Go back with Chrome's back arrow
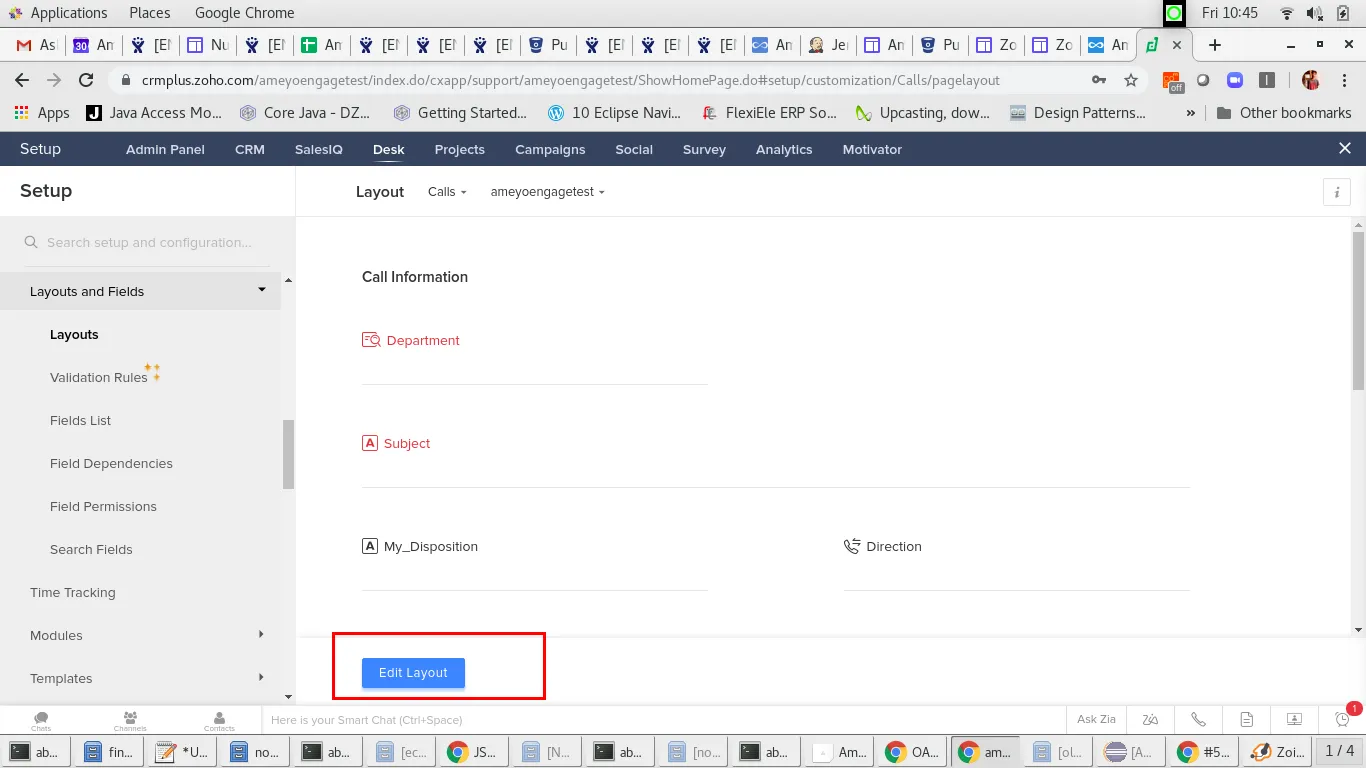 click(x=22, y=80)
